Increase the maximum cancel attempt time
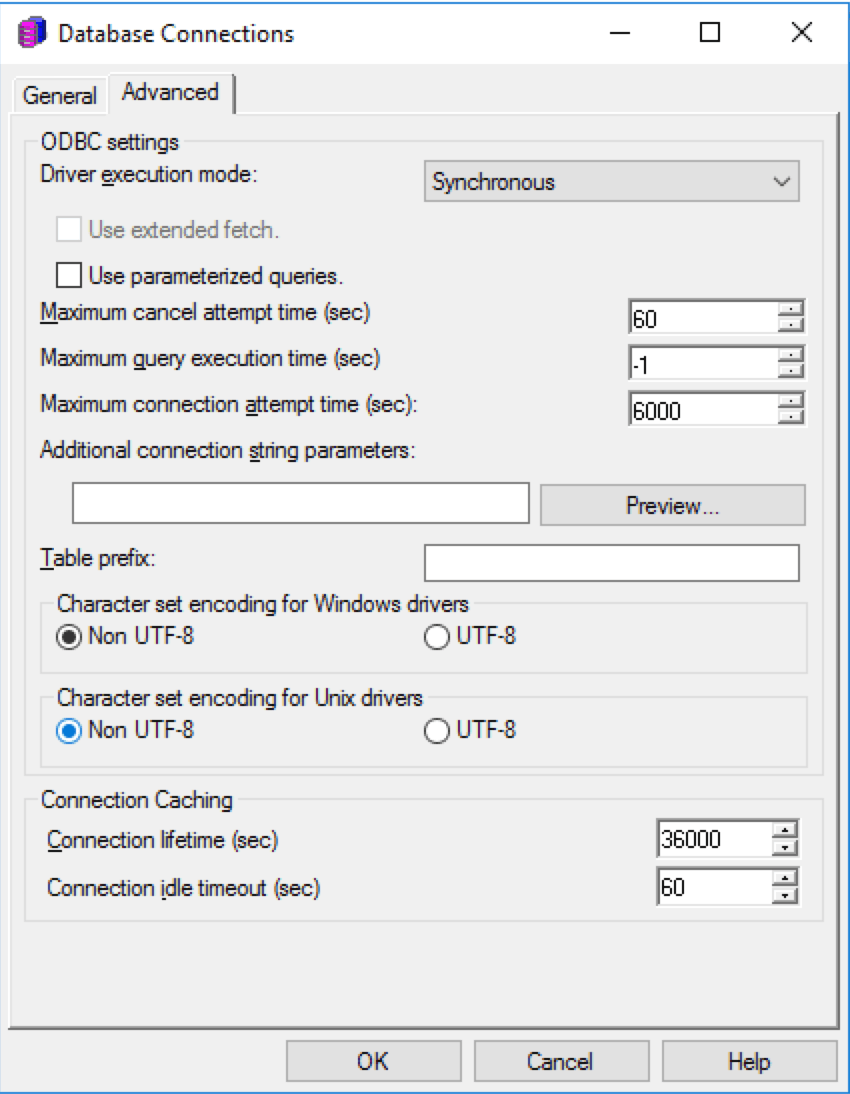The height and width of the screenshot is (1094, 850). (791, 308)
